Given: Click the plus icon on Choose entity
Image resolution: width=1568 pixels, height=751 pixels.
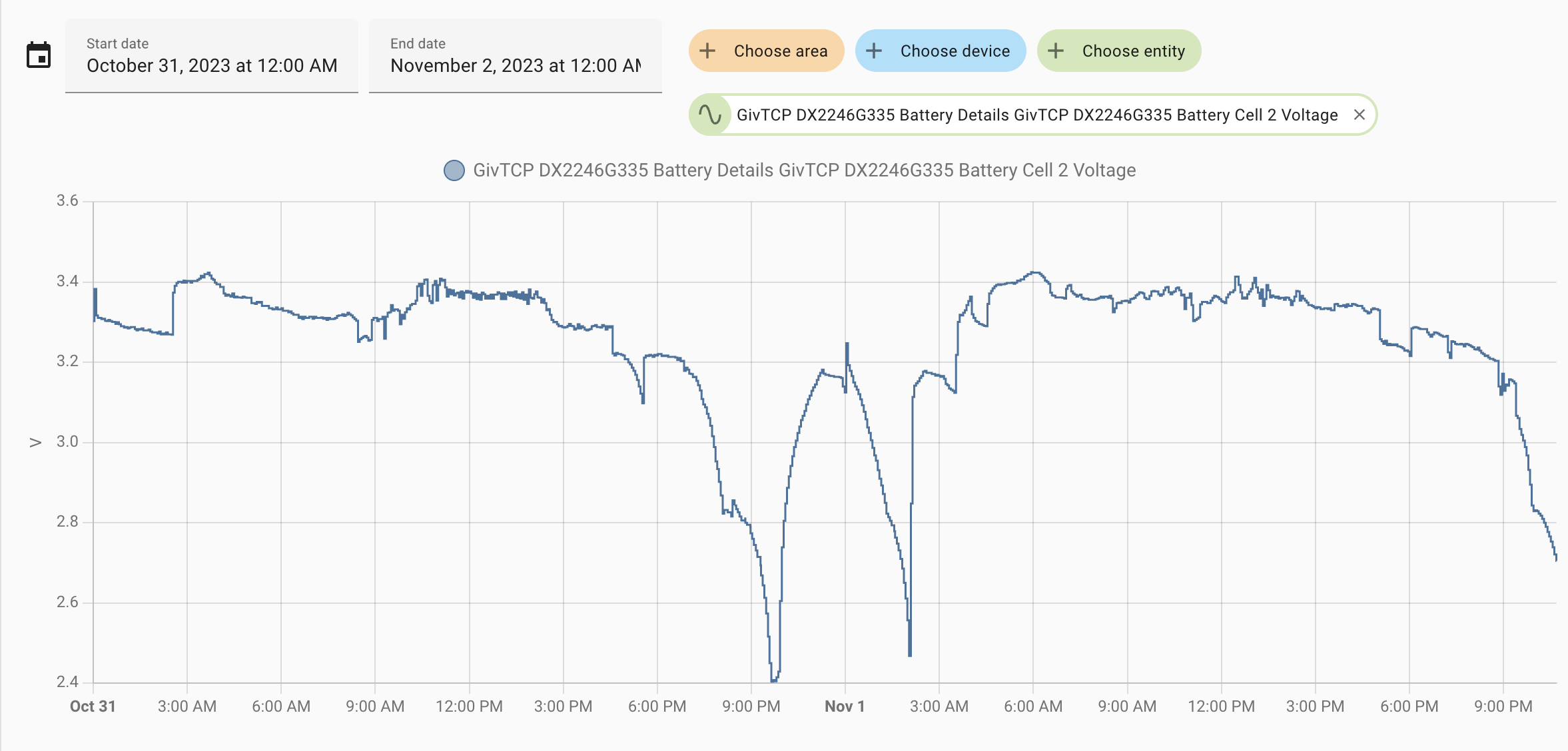Looking at the screenshot, I should pyautogui.click(x=1056, y=51).
